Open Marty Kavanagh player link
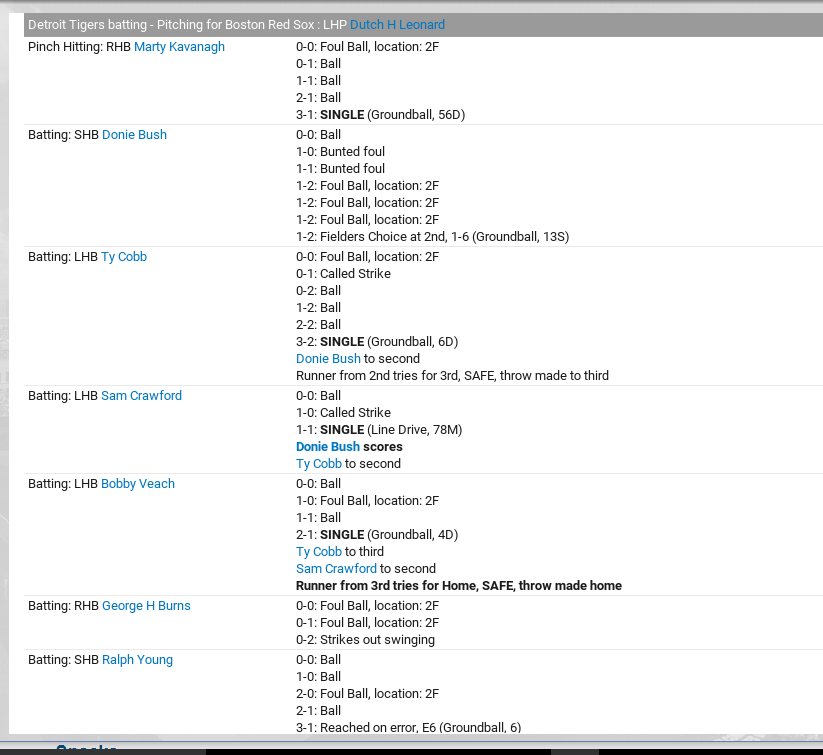This screenshot has height=755, width=823. coord(180,47)
